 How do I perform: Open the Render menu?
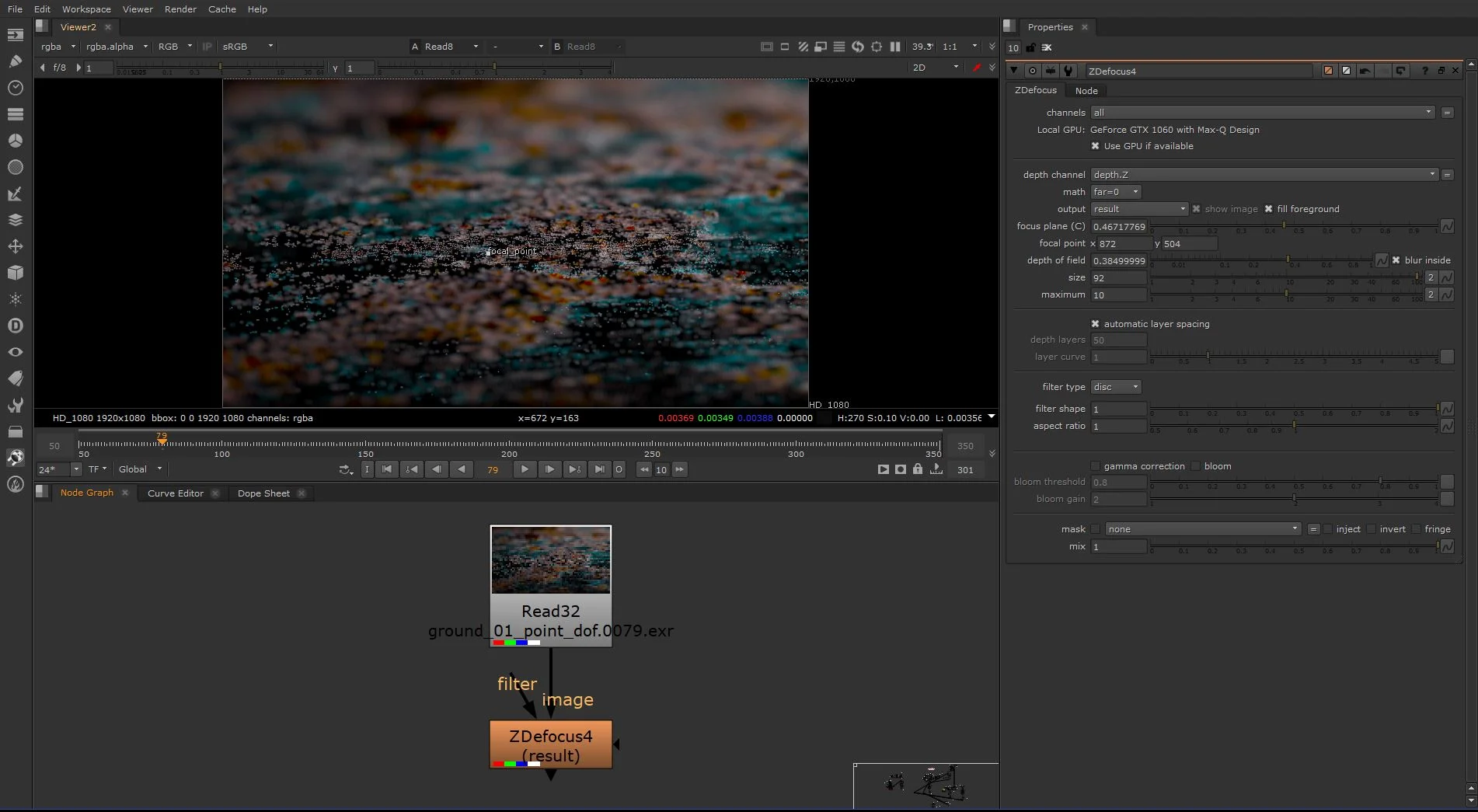pyautogui.click(x=180, y=9)
